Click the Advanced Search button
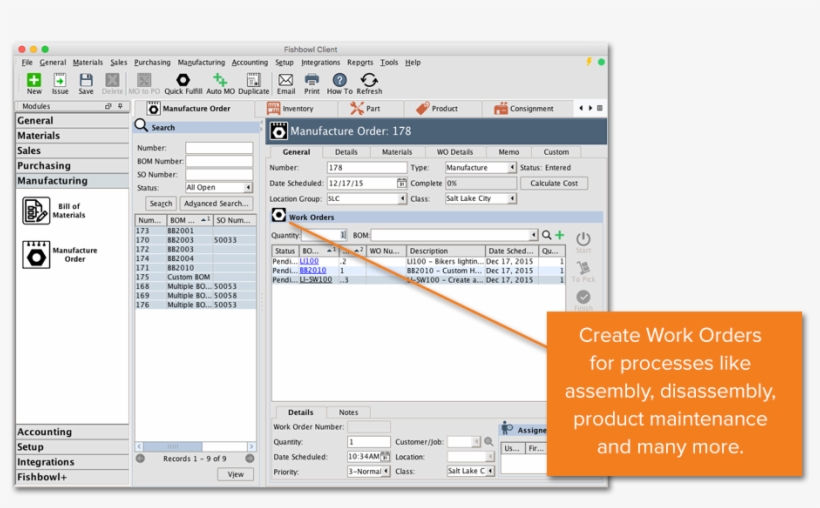Viewport: 820px width, 508px height. coord(216,203)
